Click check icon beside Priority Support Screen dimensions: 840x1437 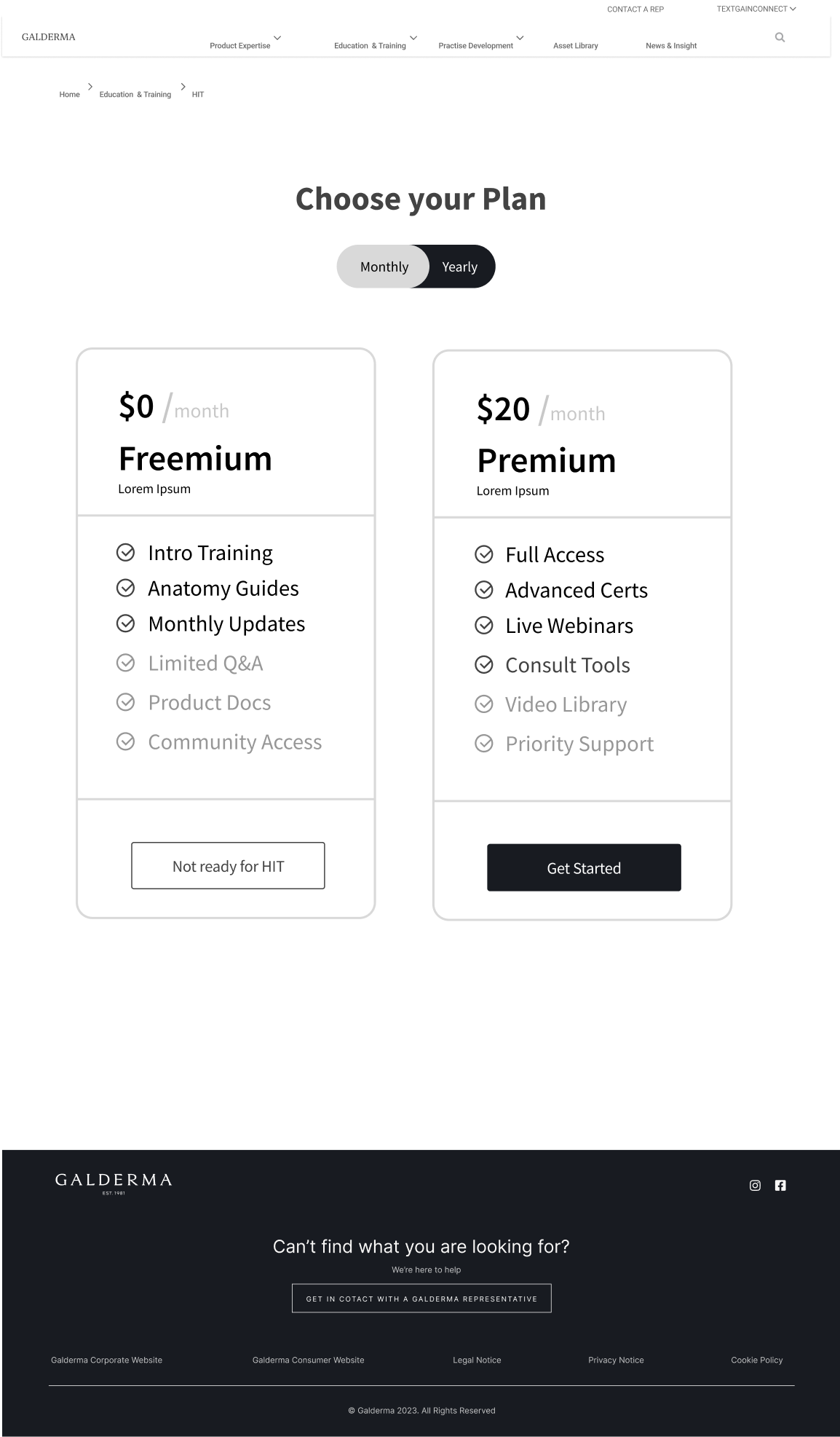[x=484, y=744]
